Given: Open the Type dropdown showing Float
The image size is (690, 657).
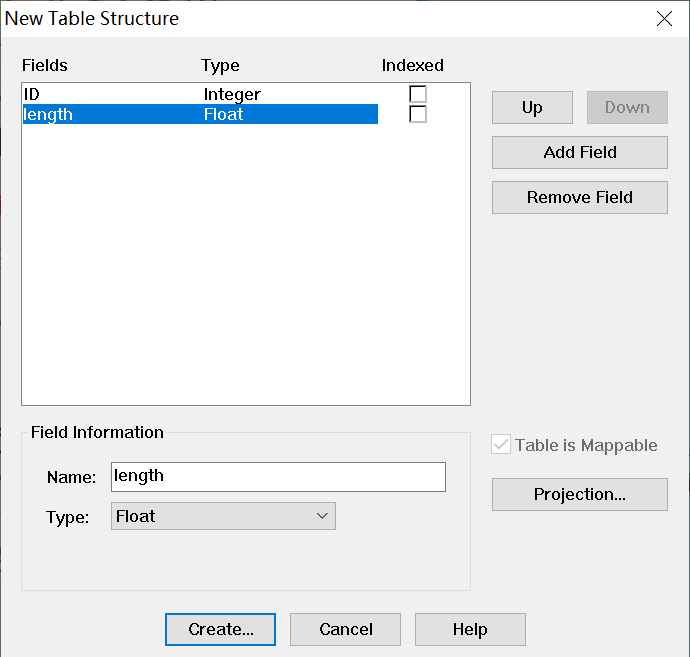Looking at the screenshot, I should coord(222,516).
